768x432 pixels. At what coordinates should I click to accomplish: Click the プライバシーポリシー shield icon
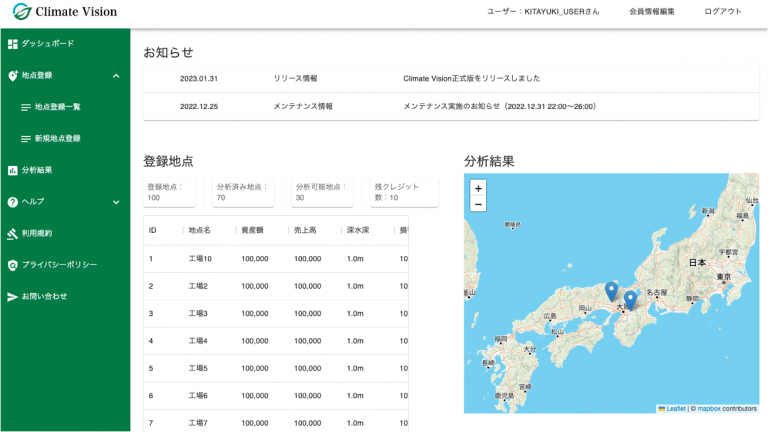click(x=13, y=265)
